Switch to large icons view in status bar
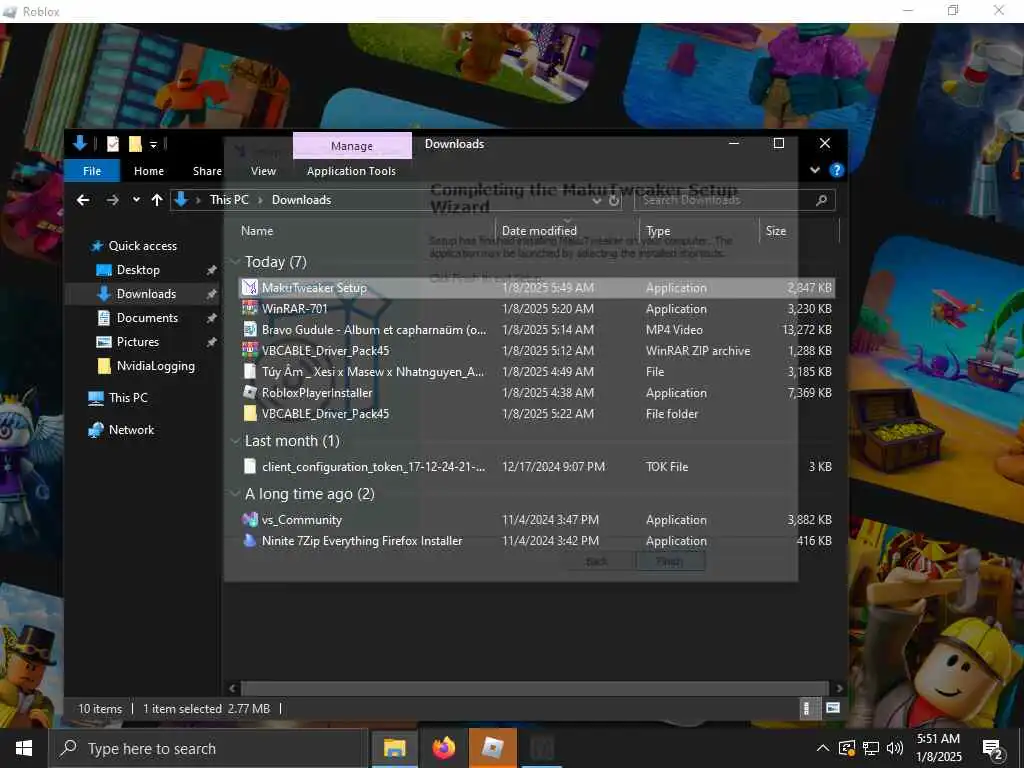Screen dimensions: 1024x768 [833, 708]
